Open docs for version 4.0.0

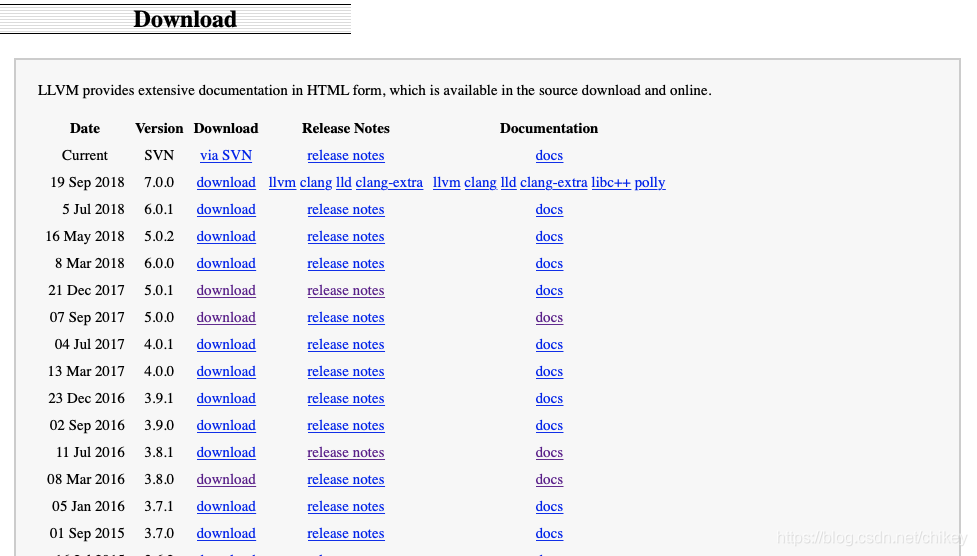tap(549, 371)
